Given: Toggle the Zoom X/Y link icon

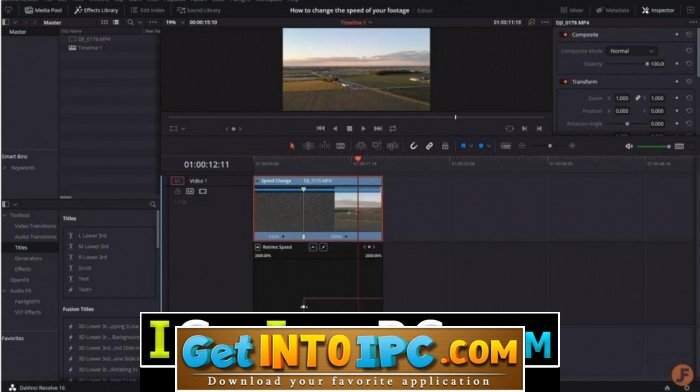Looking at the screenshot, I should click(638, 98).
